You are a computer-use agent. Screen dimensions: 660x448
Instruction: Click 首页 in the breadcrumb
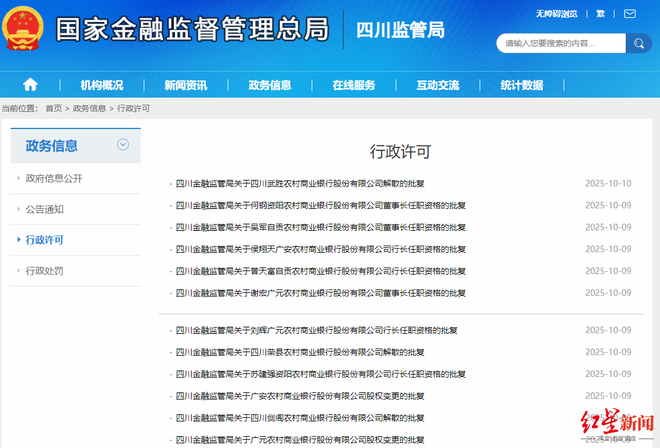click(x=53, y=108)
